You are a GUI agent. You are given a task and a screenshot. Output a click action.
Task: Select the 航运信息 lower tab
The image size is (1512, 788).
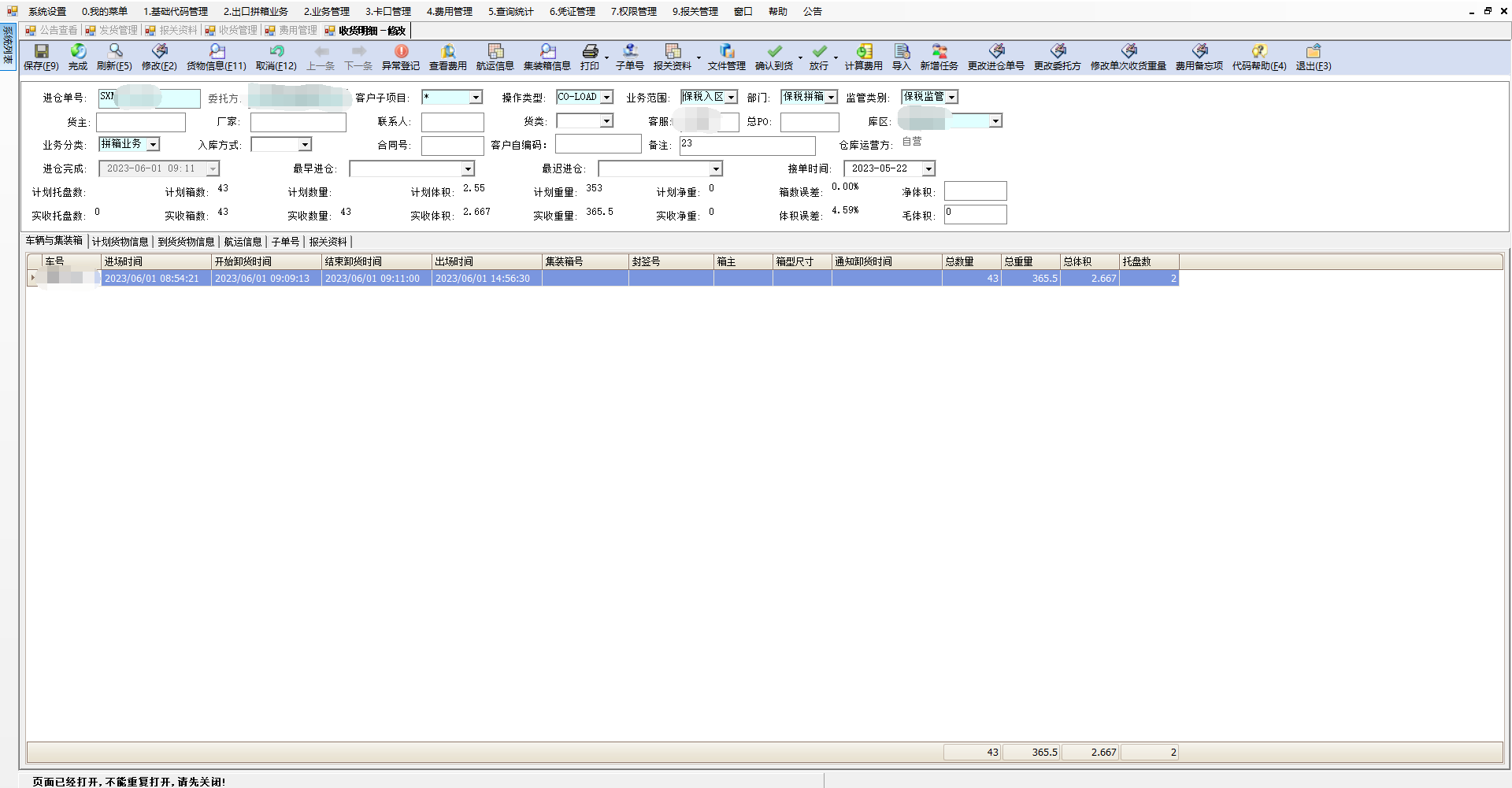(x=243, y=242)
